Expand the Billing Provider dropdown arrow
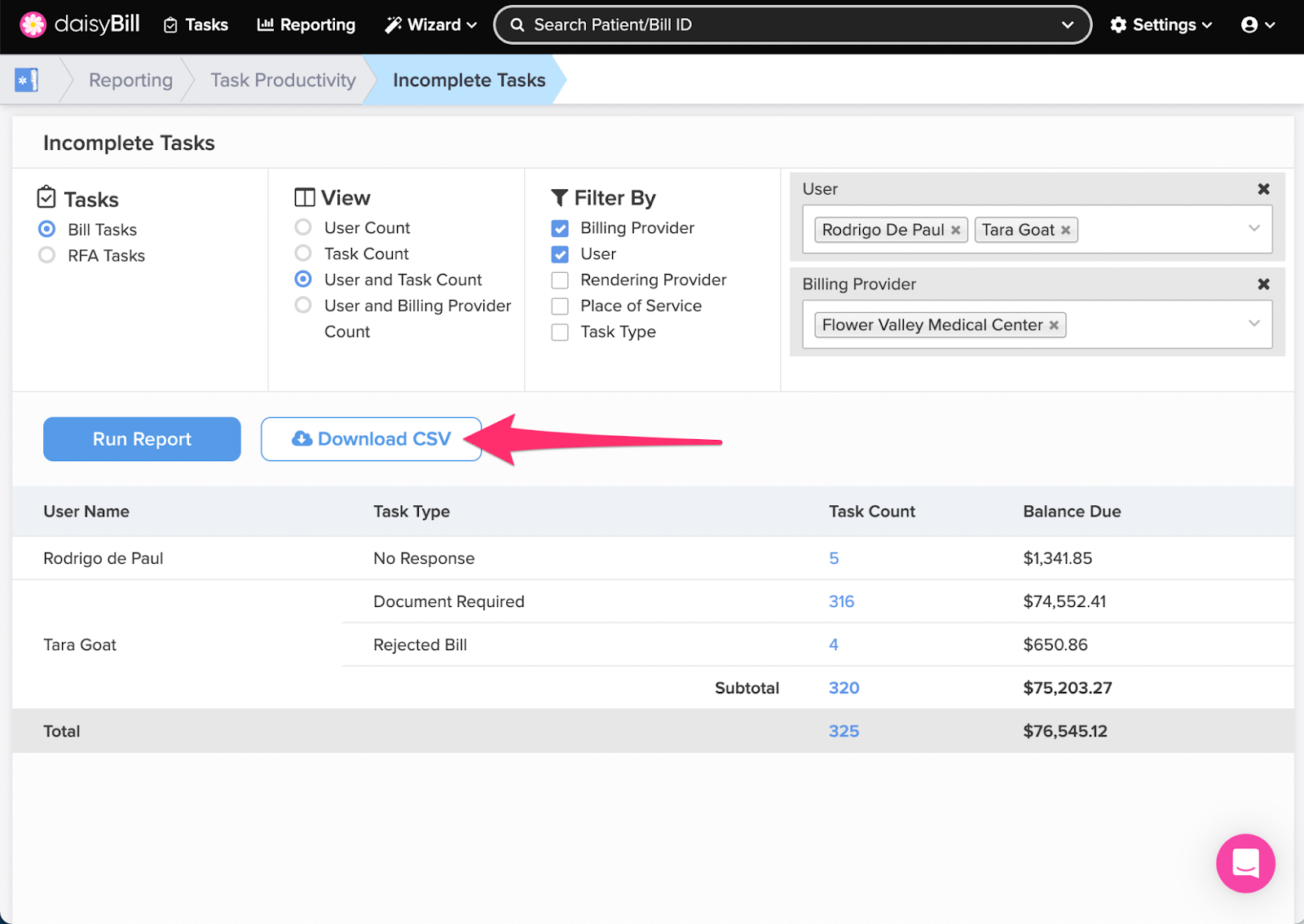1304x924 pixels. point(1253,324)
